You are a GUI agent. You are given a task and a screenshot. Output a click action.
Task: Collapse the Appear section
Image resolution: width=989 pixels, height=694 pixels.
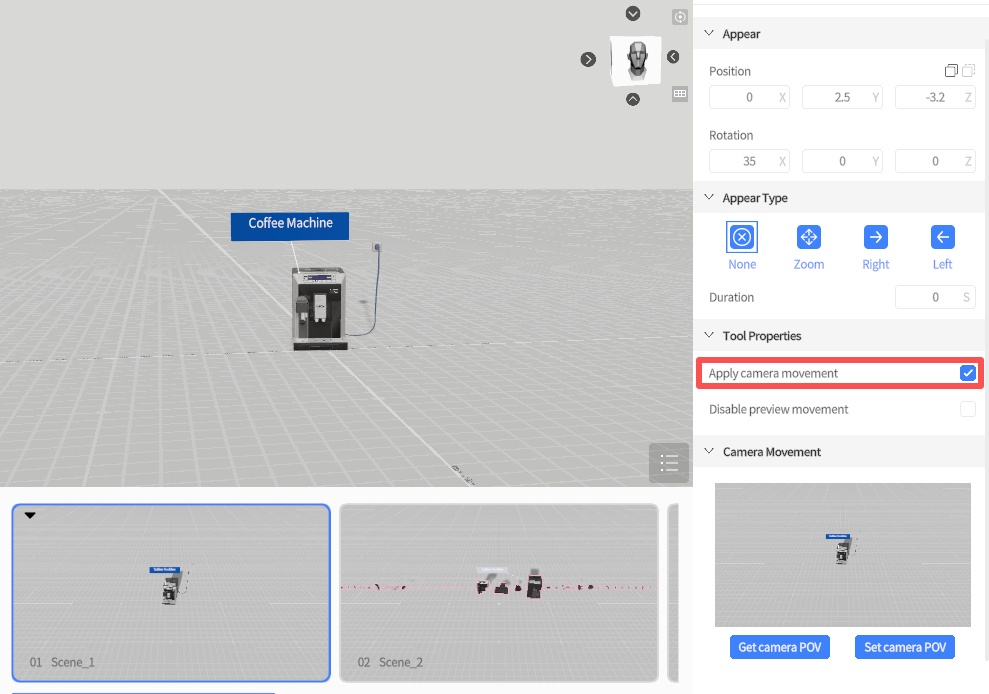tap(709, 34)
